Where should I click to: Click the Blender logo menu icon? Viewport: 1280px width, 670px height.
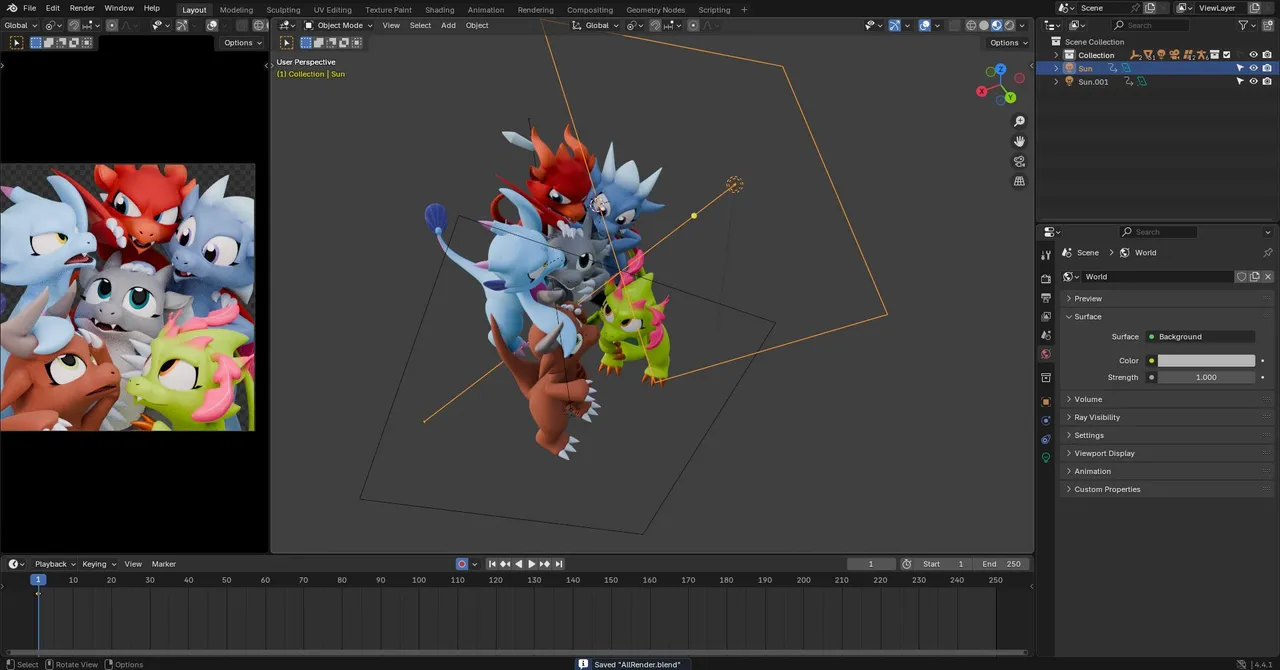click(x=9, y=8)
